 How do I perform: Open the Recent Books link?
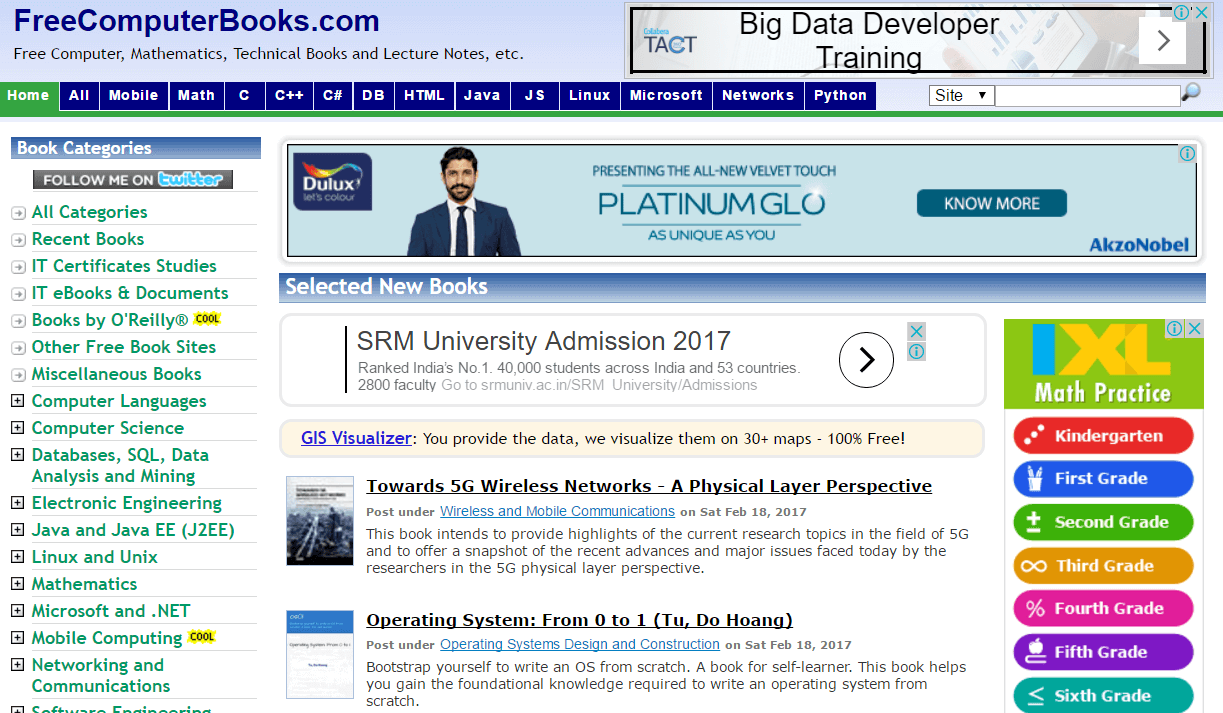(x=88, y=239)
